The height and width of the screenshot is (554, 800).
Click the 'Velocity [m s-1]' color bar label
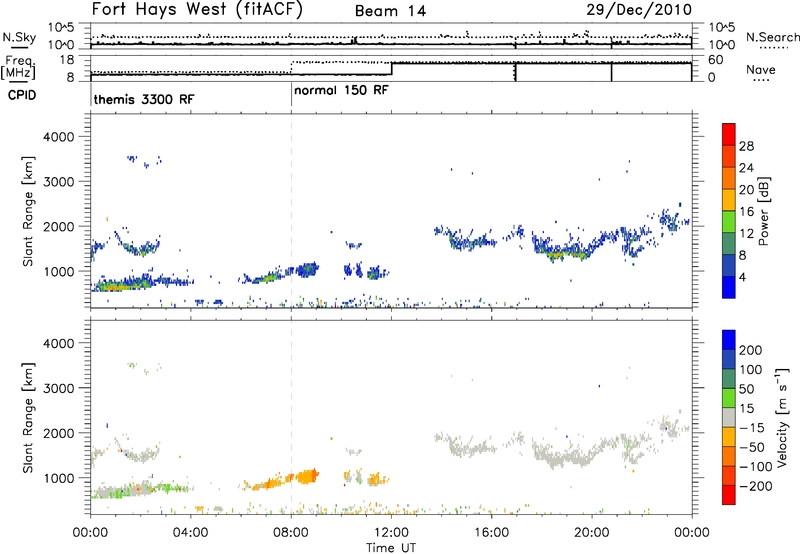[781, 417]
